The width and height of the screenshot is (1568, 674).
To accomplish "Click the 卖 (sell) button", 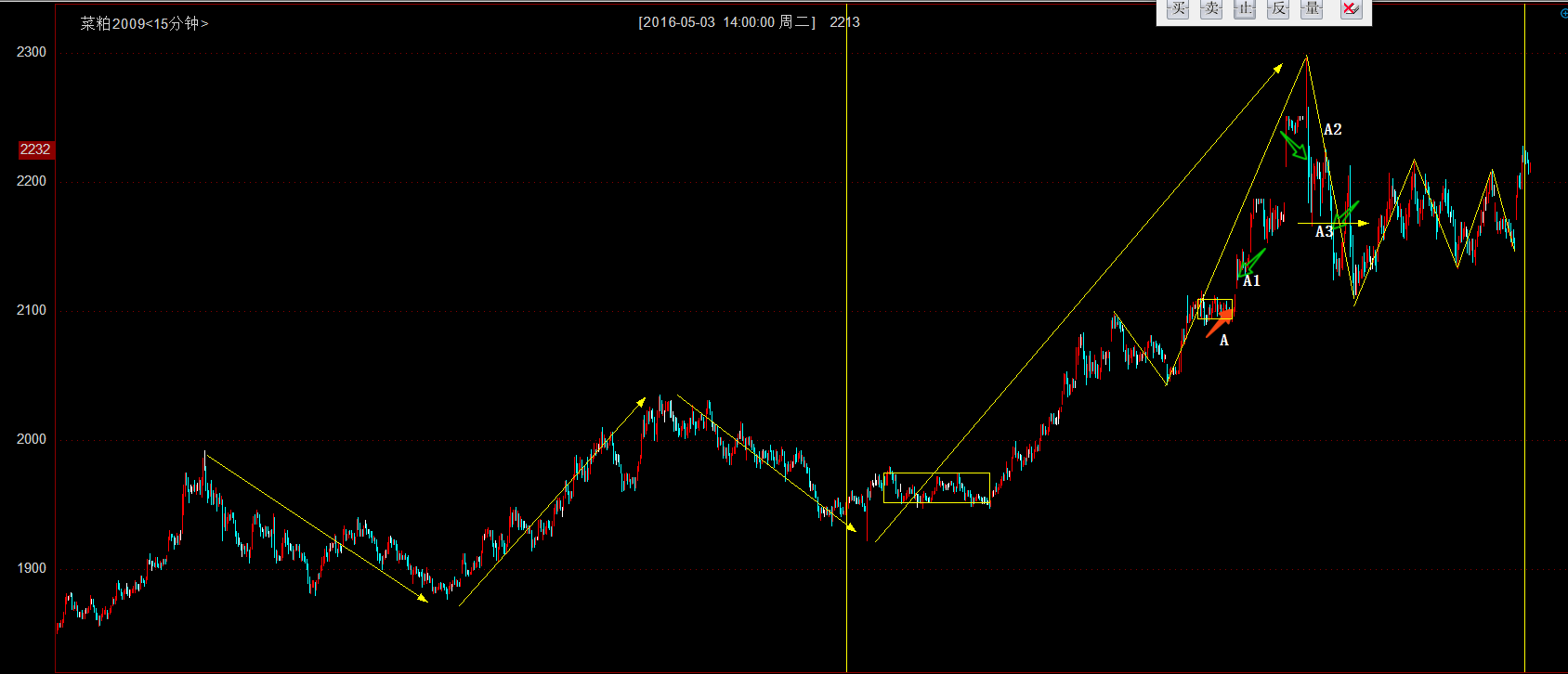I will (x=1211, y=9).
